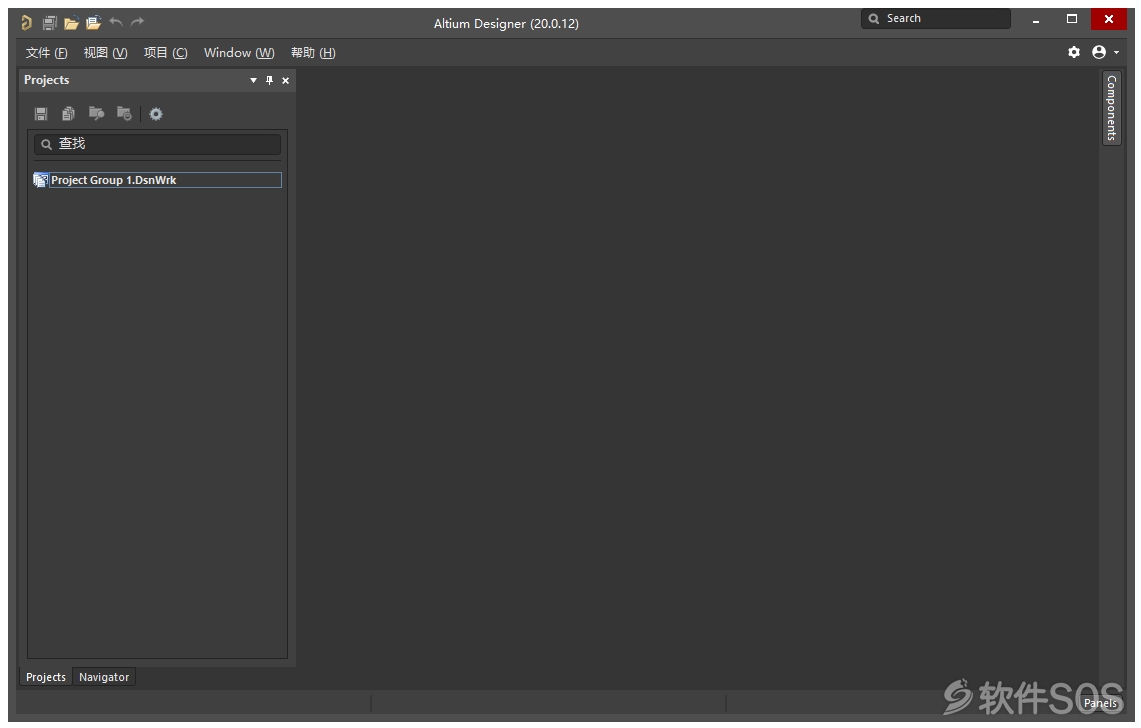Viewport: 1141px width, 728px height.
Task: Minimize the Altium Designer window
Action: click(1035, 20)
